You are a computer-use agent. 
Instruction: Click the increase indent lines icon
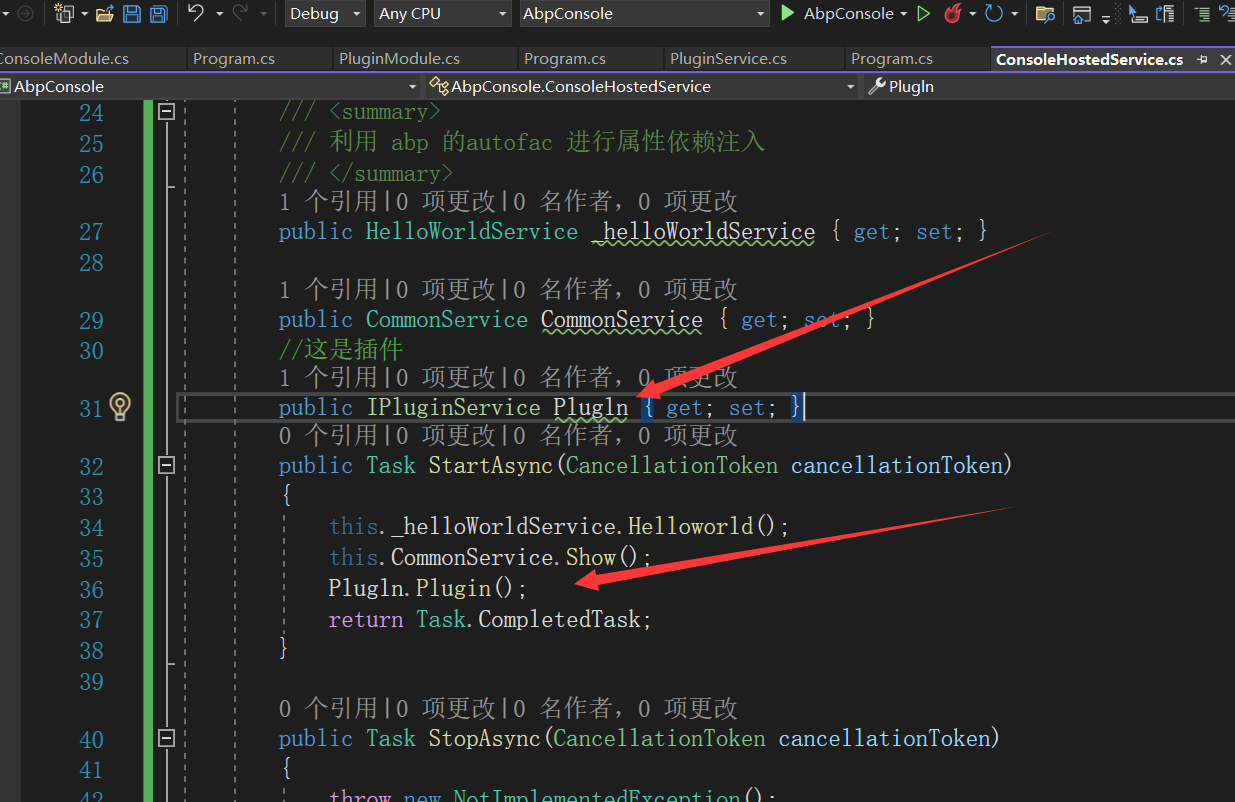pyautogui.click(x=1202, y=14)
